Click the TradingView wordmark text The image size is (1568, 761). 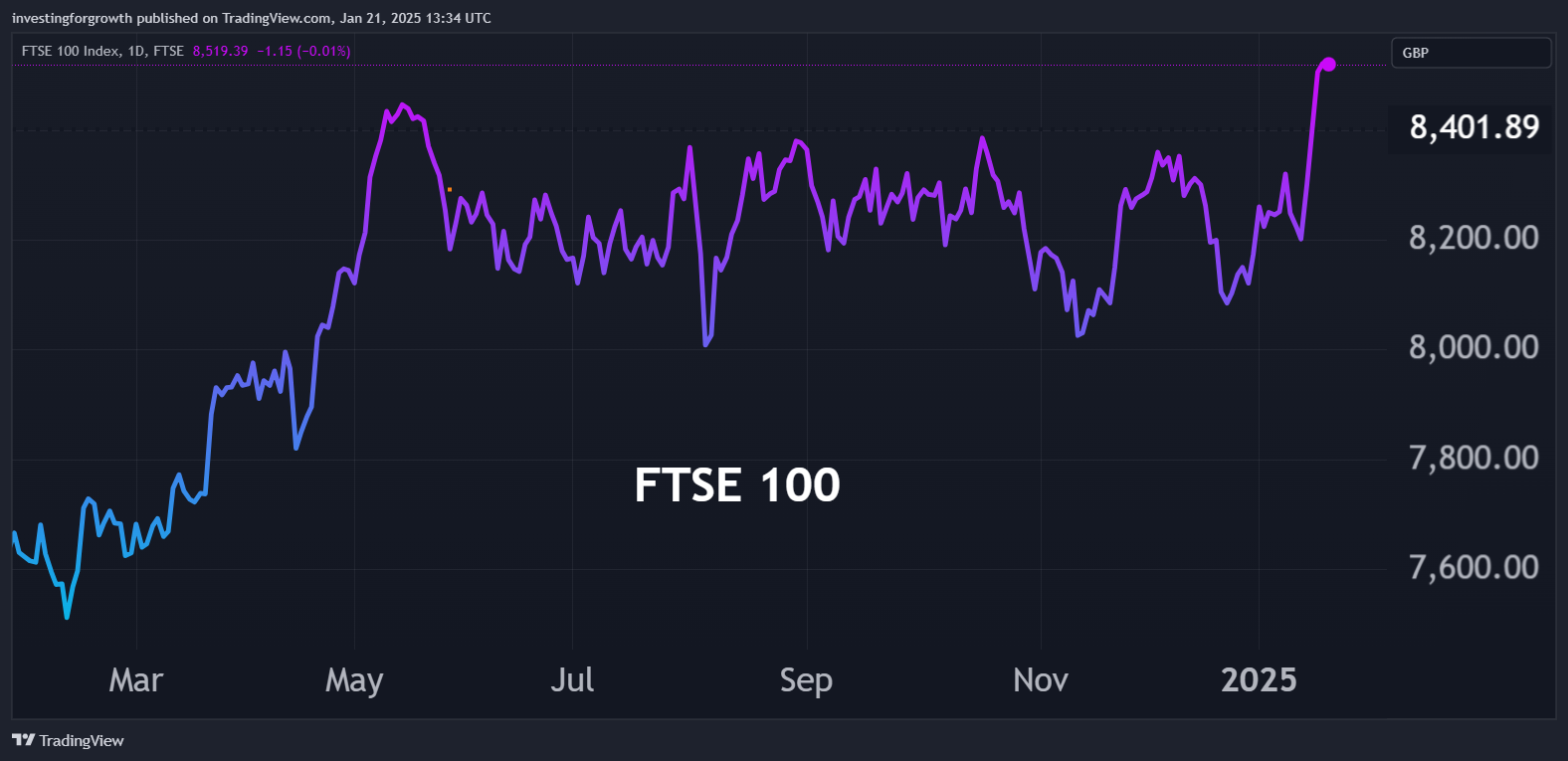point(82,741)
